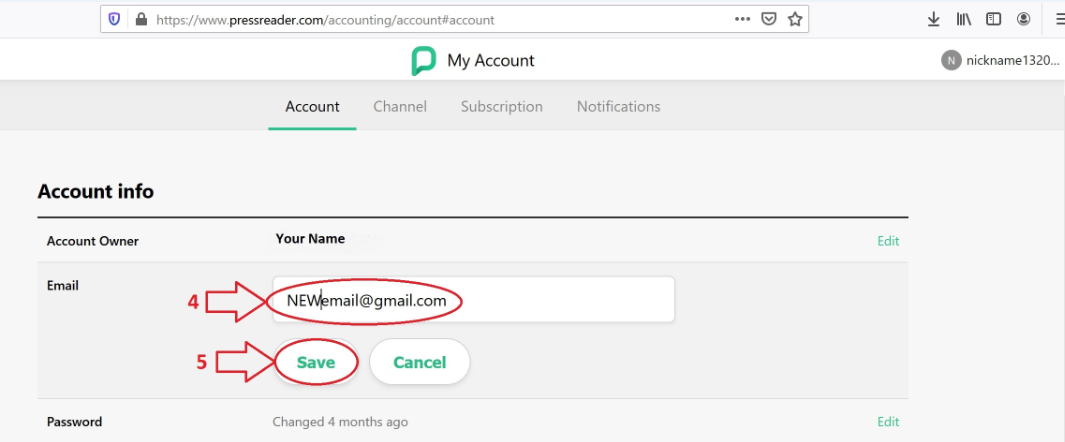Open the Firefox downloads panel
The image size is (1065, 442).
[934, 19]
